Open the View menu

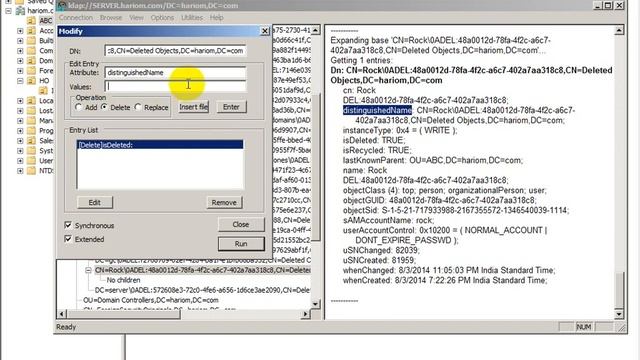136,18
